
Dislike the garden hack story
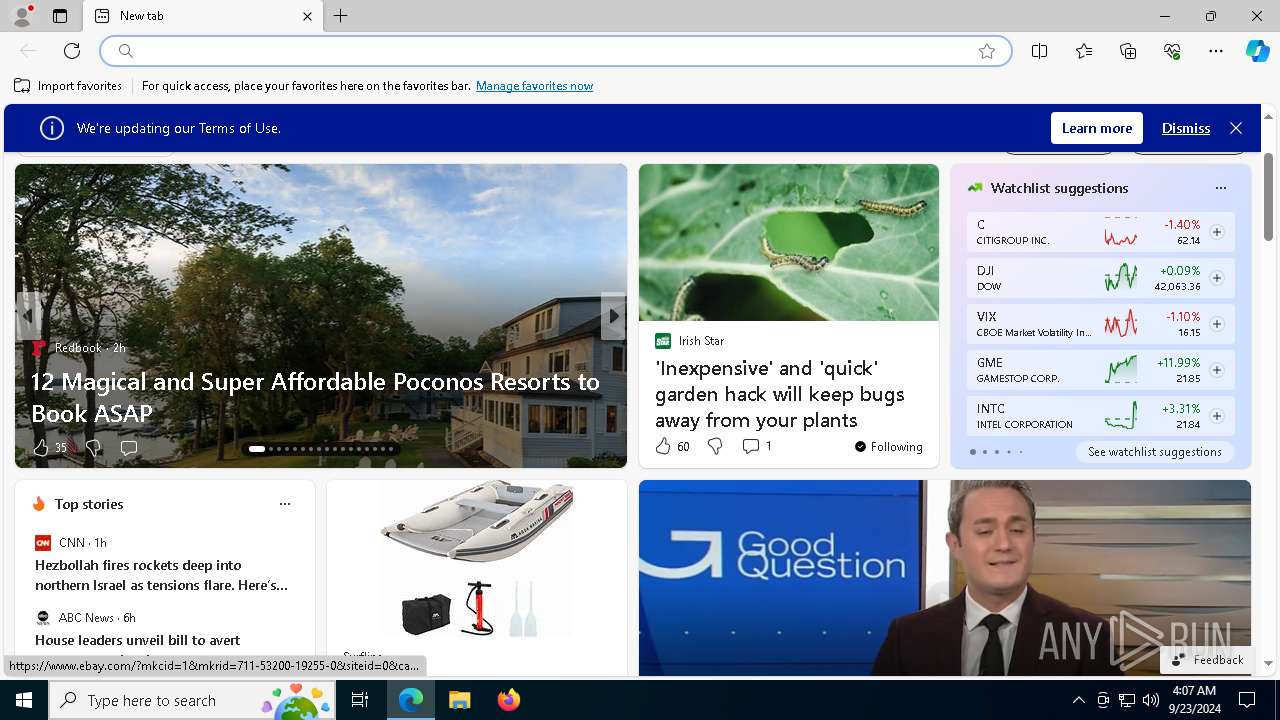click(x=715, y=446)
